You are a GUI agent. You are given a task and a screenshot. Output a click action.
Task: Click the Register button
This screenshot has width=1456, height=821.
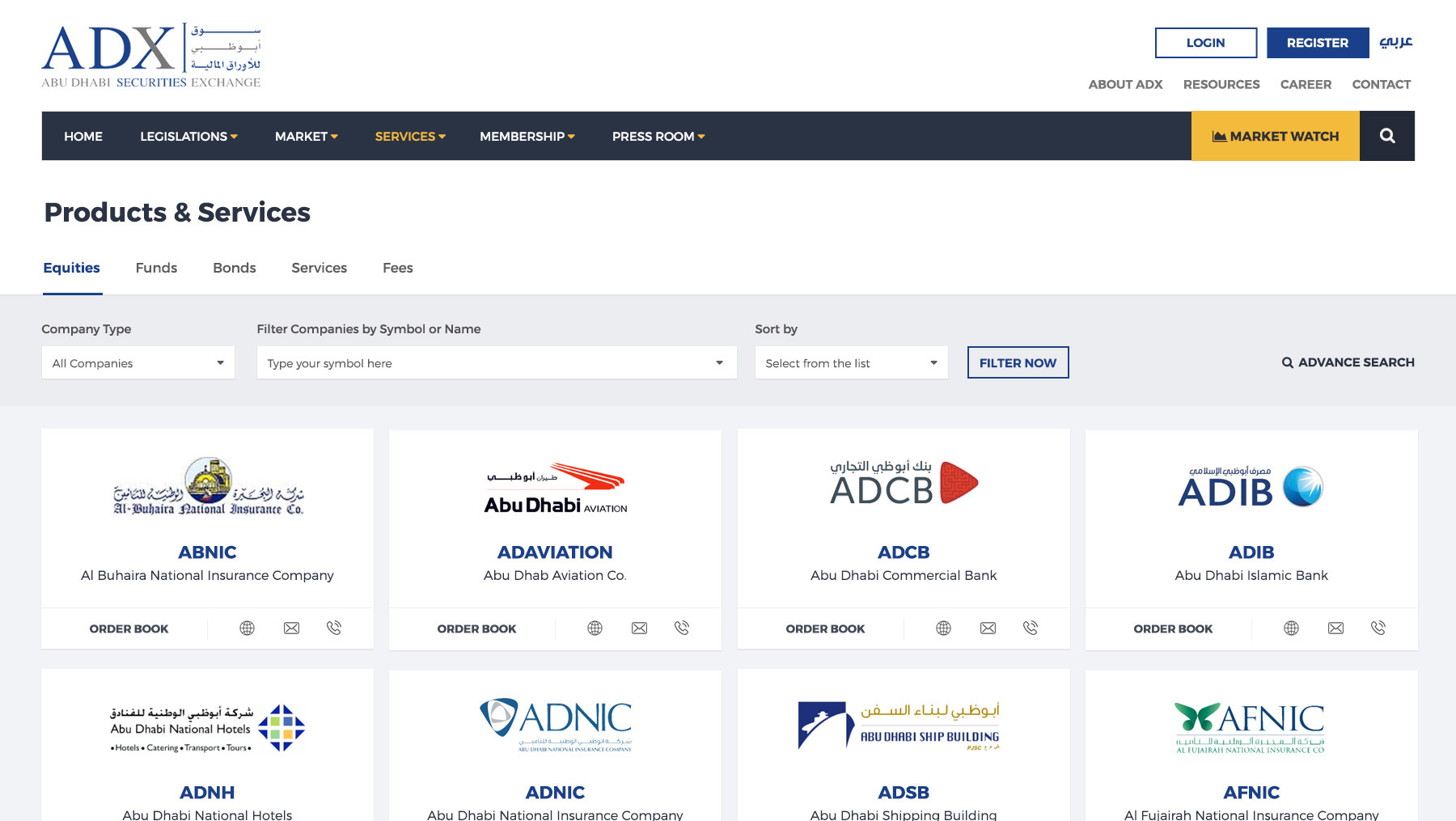tap(1317, 43)
